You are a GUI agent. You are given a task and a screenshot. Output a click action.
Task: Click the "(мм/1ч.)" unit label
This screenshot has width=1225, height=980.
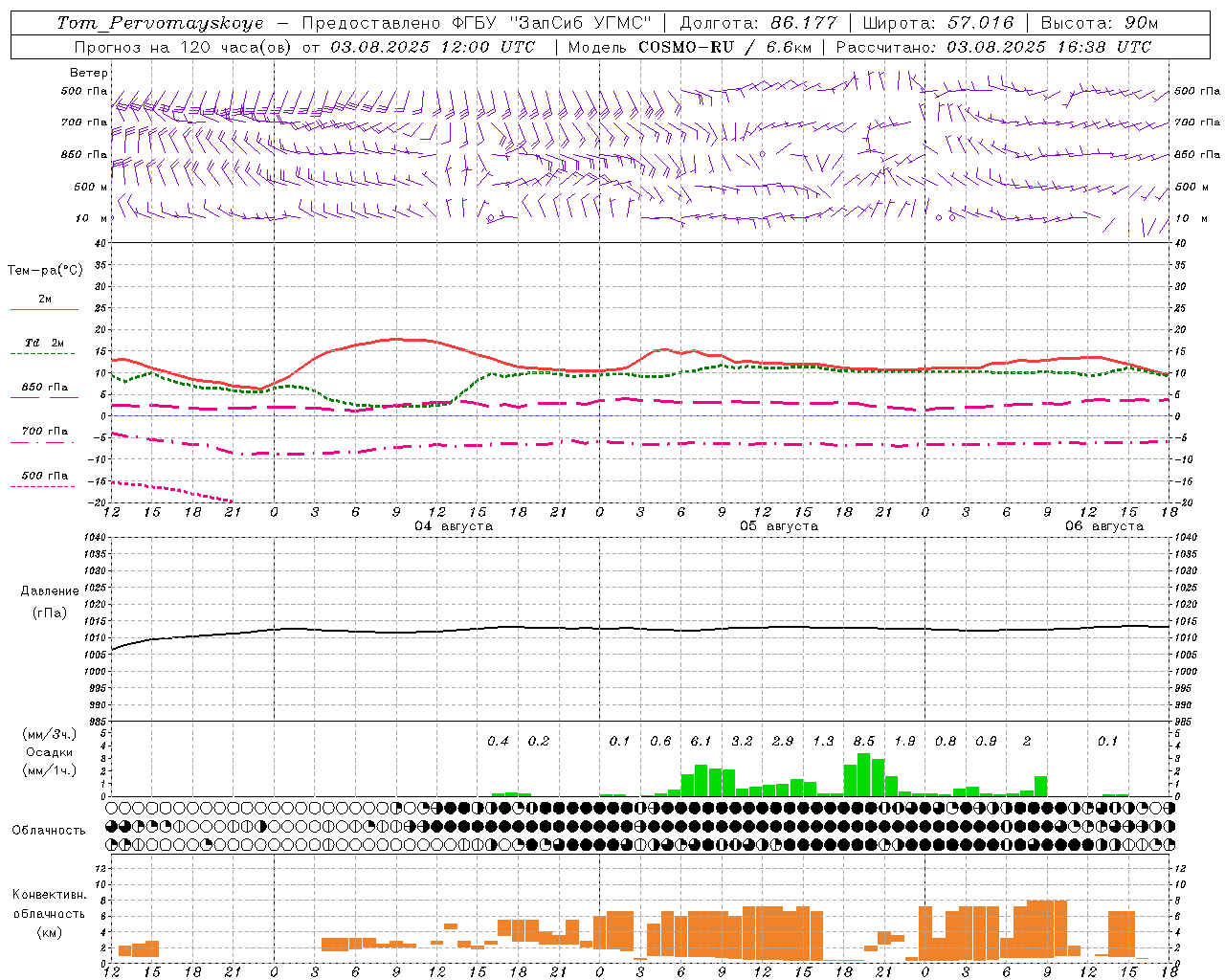(x=50, y=770)
